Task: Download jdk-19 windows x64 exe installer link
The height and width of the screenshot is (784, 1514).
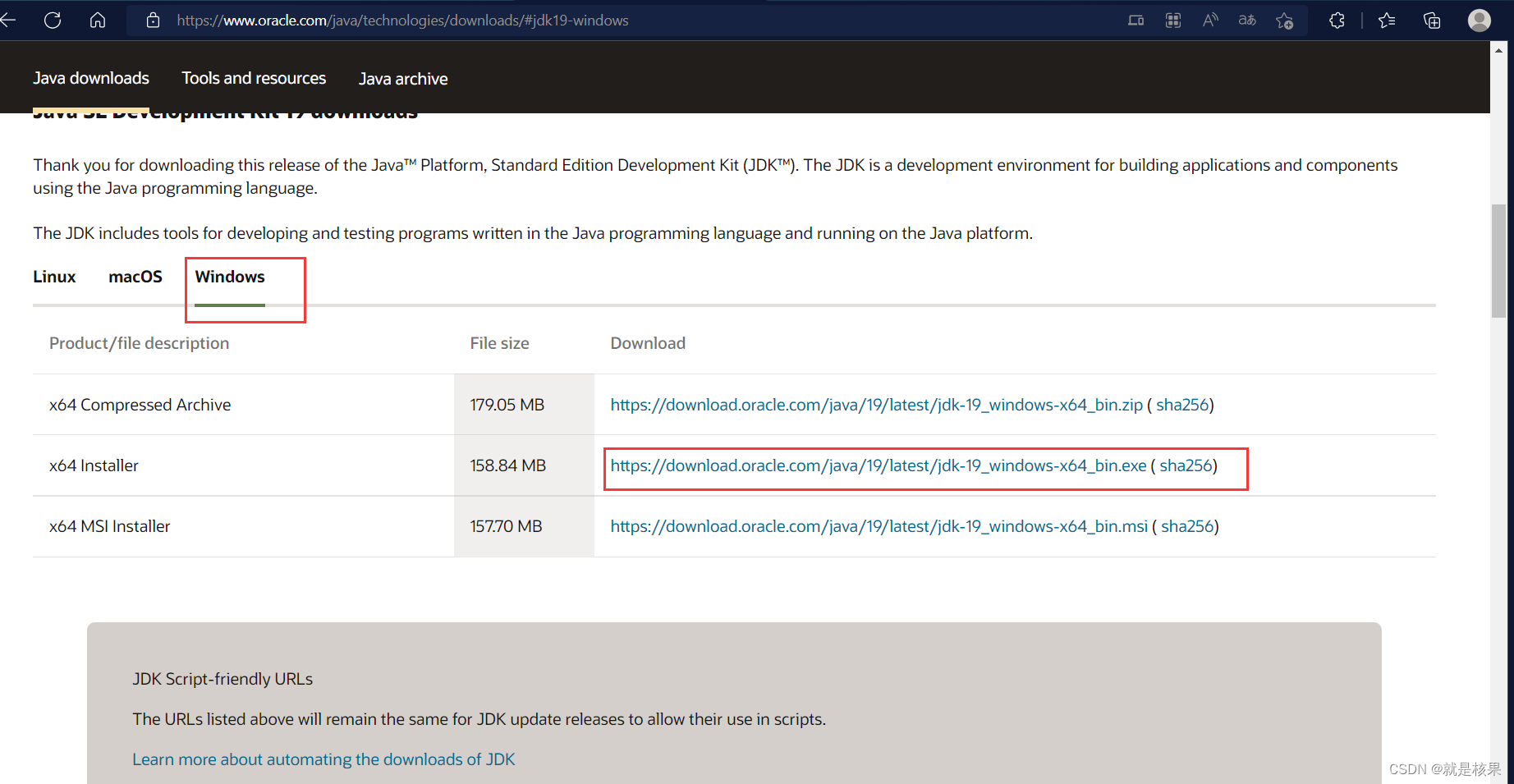Action: pyautogui.click(x=878, y=465)
